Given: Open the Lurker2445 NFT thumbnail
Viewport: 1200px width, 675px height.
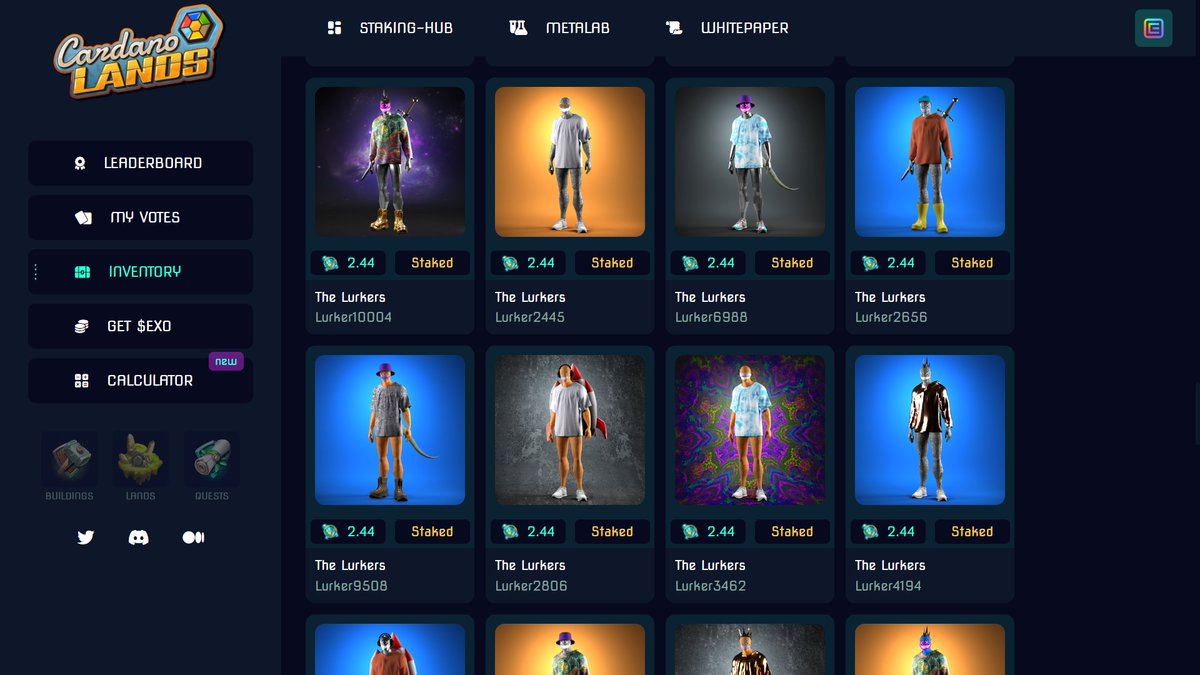Looking at the screenshot, I should pos(570,162).
